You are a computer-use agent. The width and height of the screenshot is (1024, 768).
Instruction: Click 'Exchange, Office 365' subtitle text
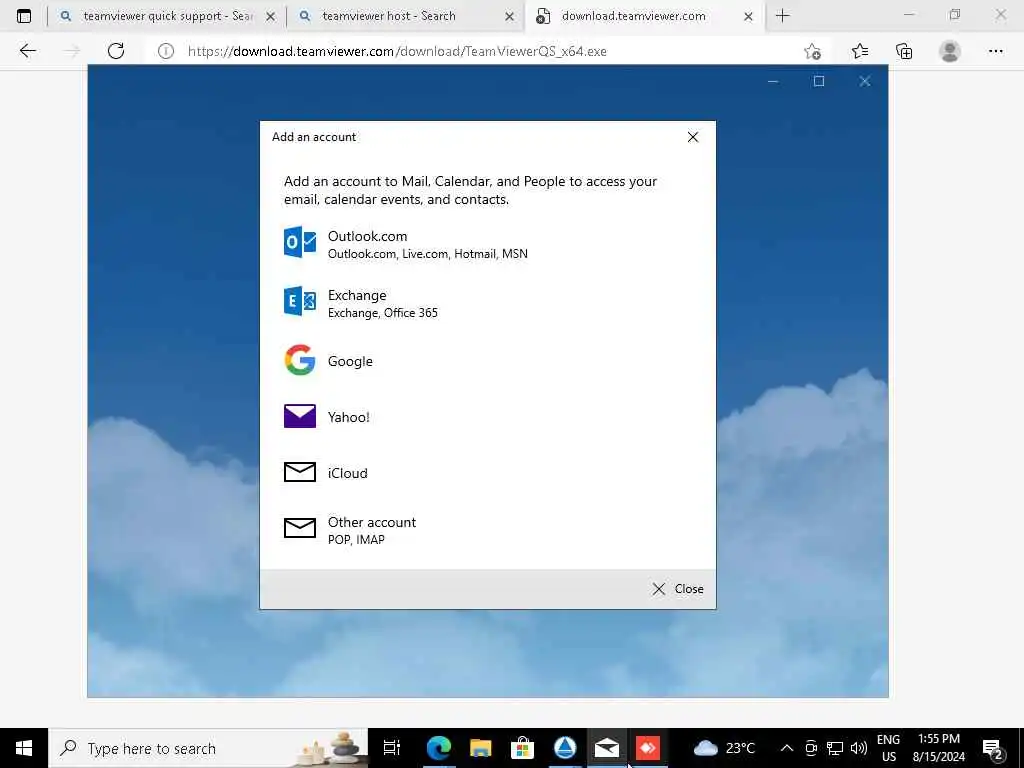383,313
